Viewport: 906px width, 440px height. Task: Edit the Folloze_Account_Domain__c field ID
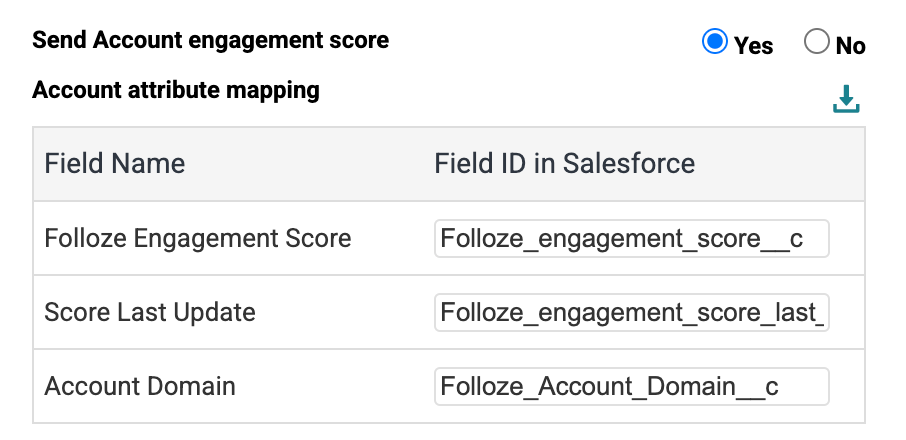click(x=631, y=386)
